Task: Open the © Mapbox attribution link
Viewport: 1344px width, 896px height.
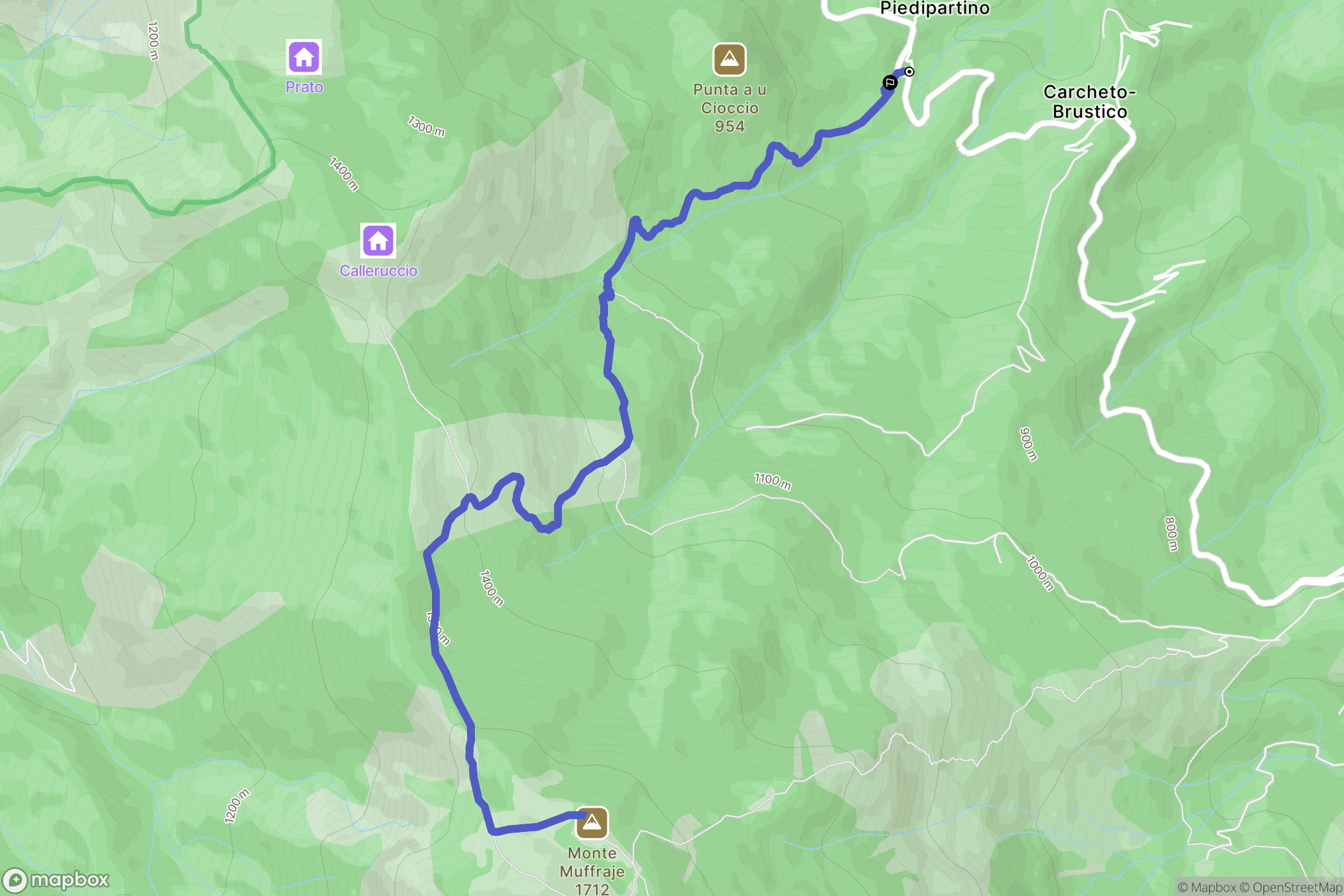Action: (1207, 887)
